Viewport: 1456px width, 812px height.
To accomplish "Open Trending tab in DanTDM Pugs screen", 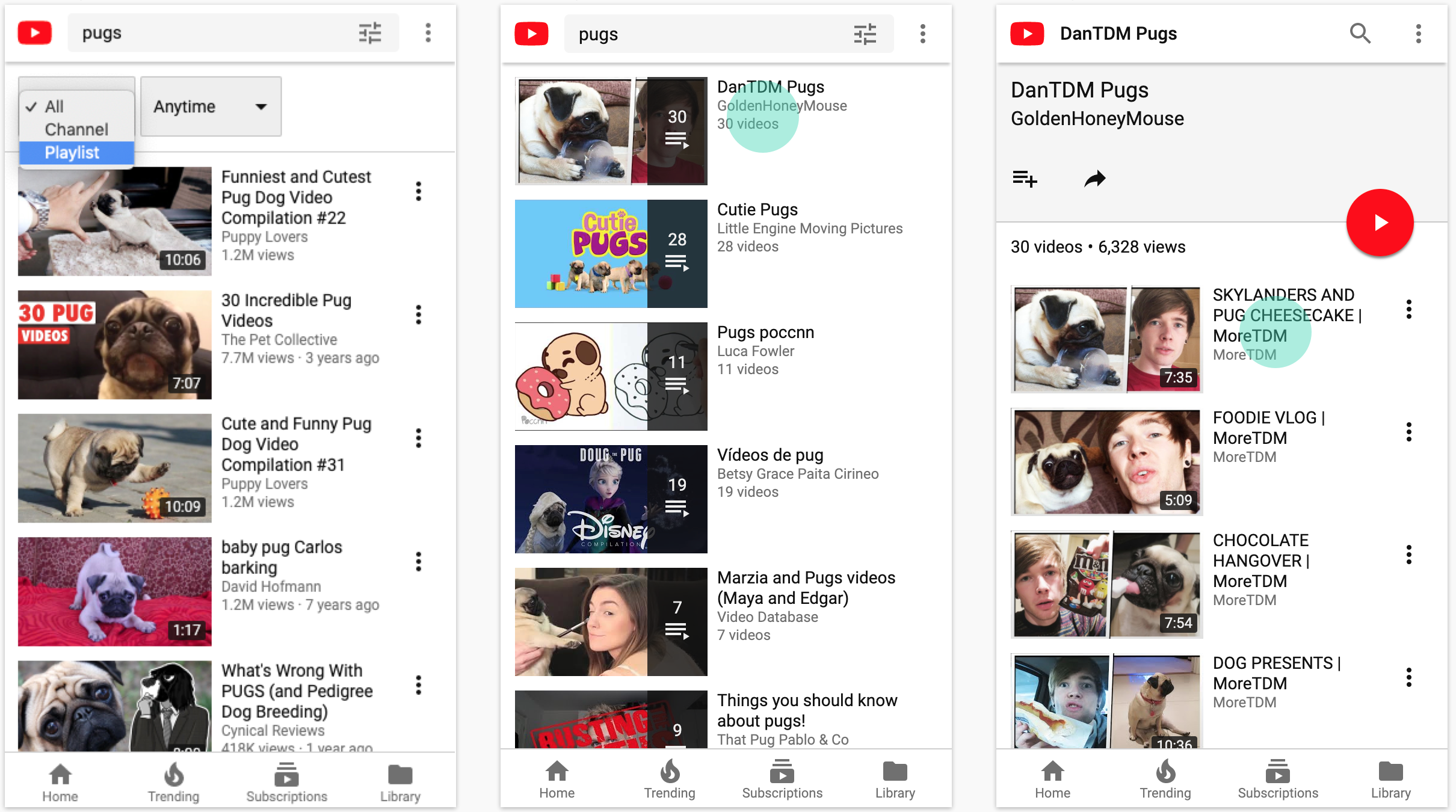I will click(1165, 780).
